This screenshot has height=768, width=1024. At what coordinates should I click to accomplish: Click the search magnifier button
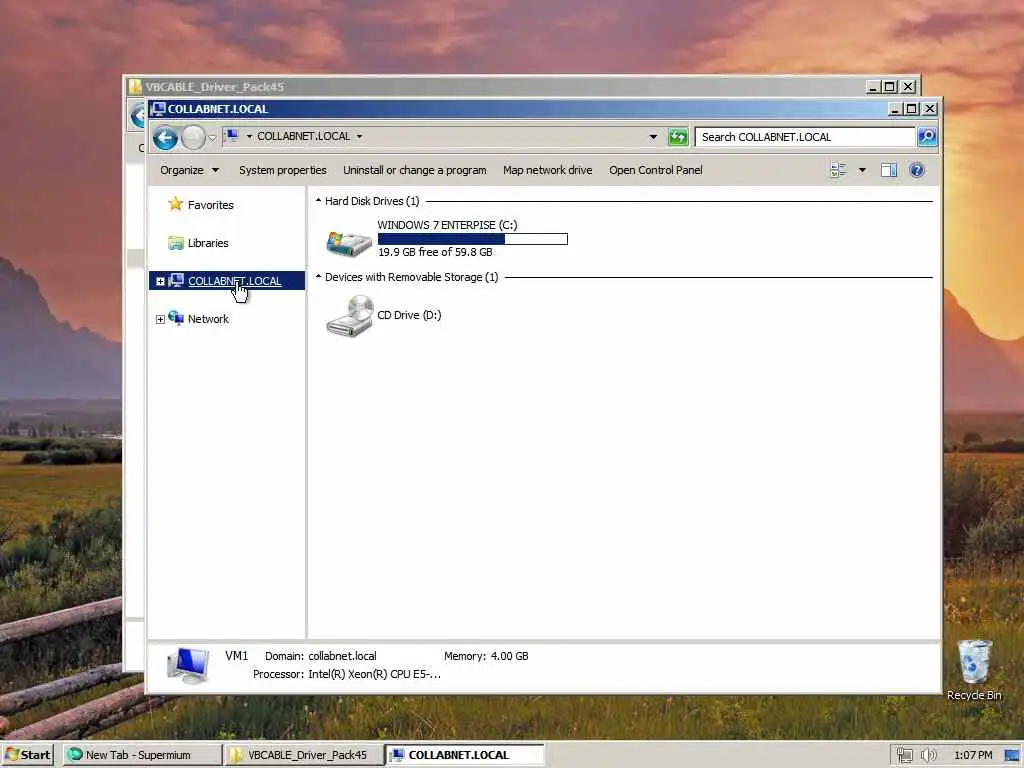click(927, 136)
